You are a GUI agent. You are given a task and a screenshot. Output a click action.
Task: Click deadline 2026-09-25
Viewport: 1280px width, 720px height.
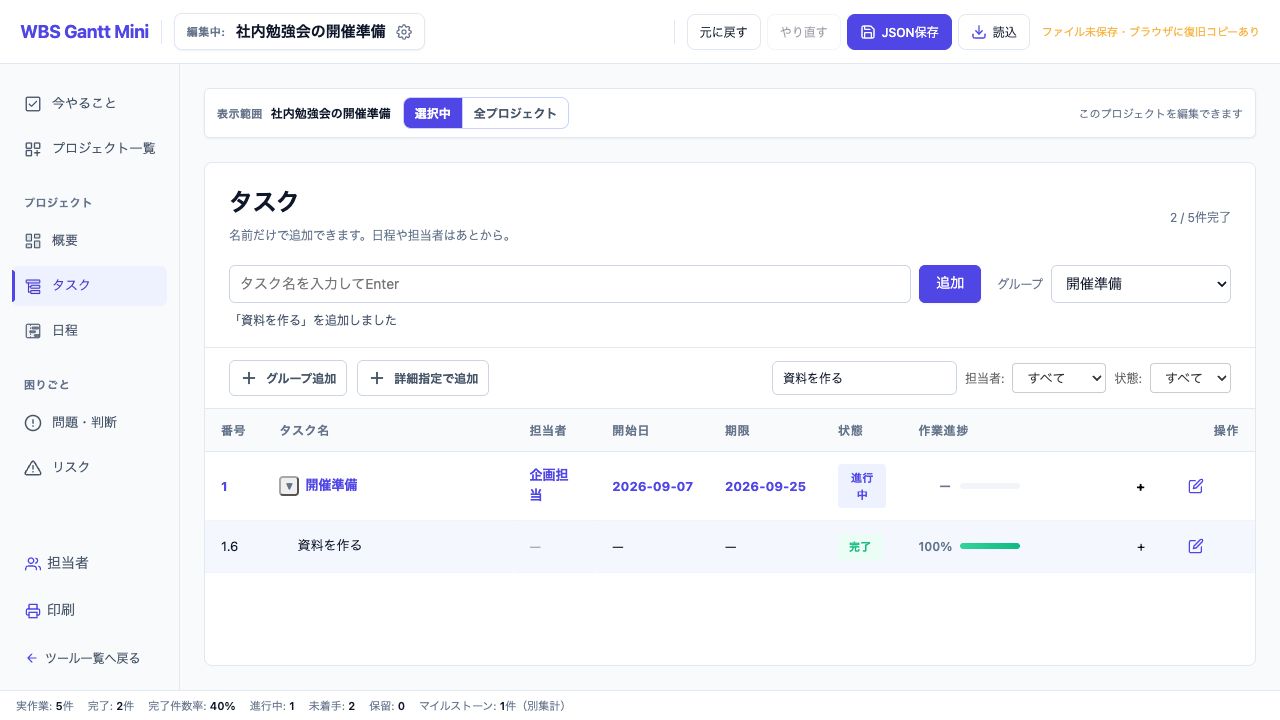765,487
